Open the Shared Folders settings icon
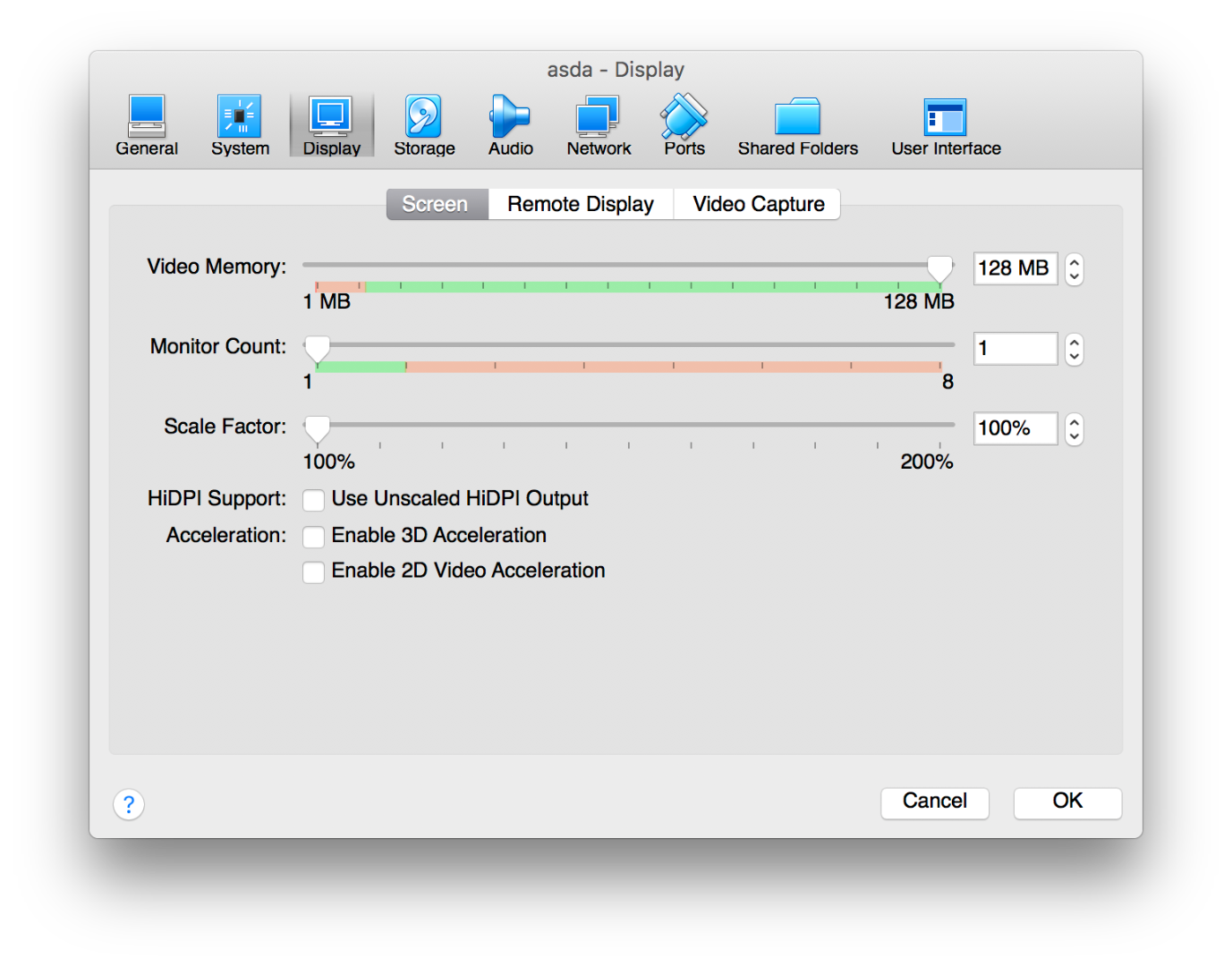The width and height of the screenshot is (1232, 966). [x=797, y=125]
